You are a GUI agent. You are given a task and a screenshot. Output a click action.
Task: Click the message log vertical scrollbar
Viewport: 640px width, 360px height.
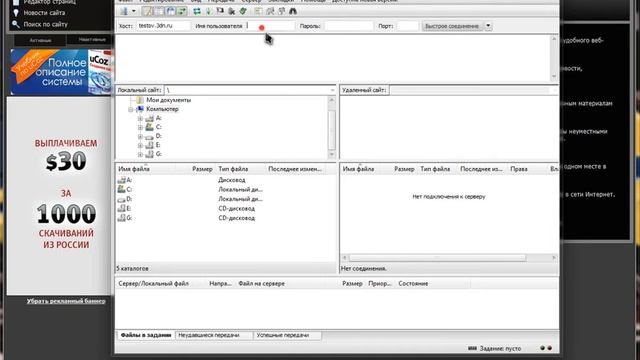(554, 58)
